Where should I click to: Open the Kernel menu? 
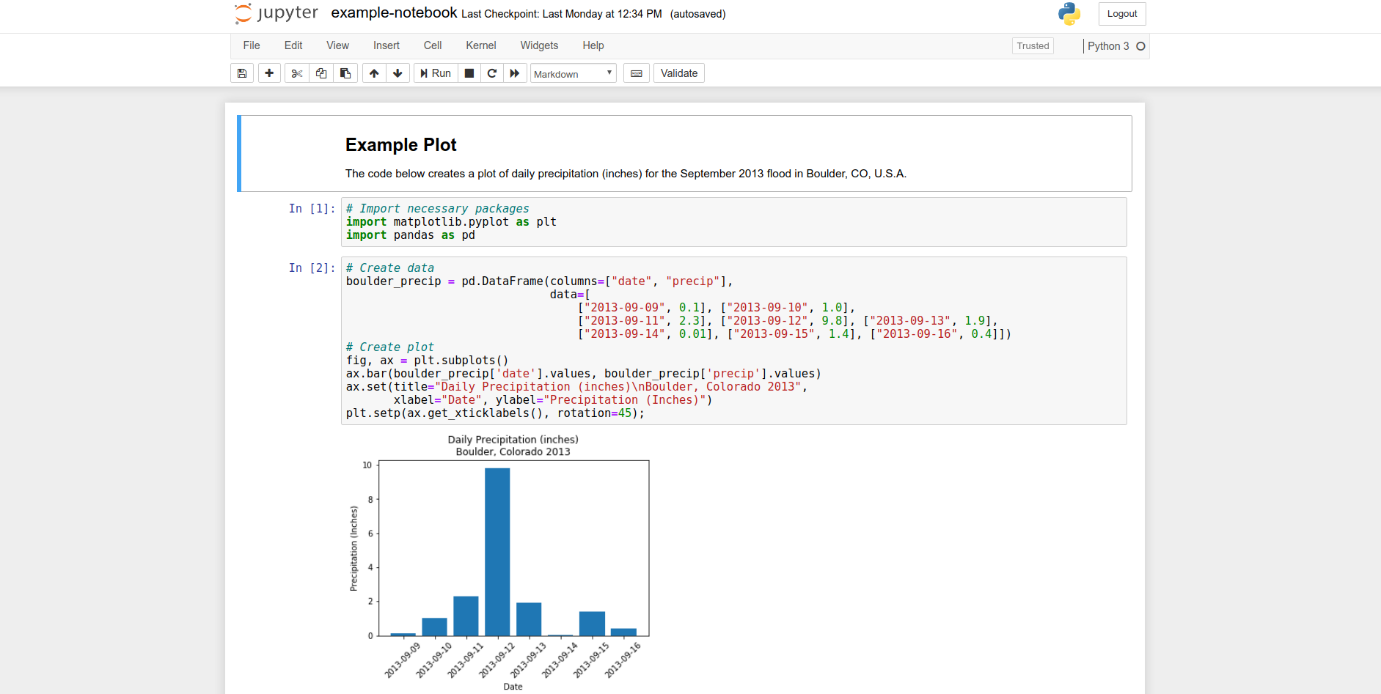481,45
